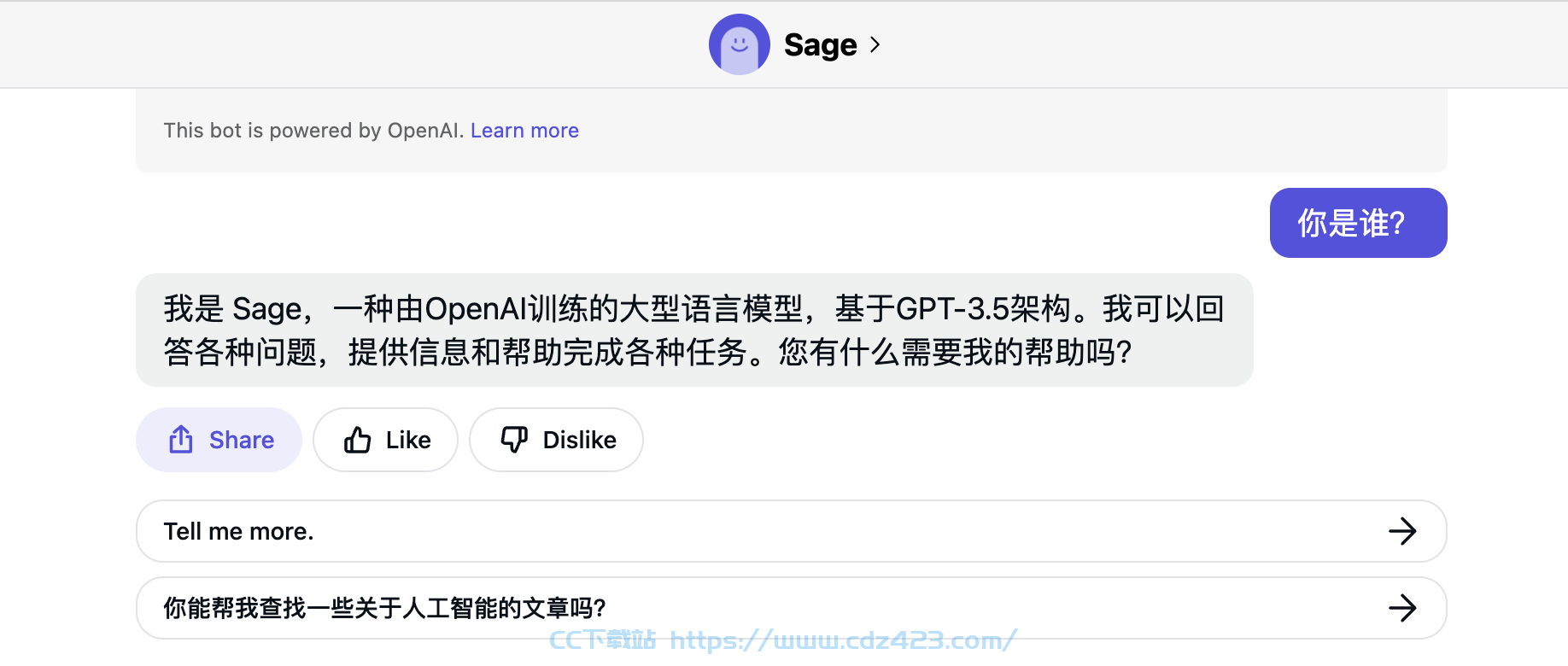Select the 'Tell me more.' suggestion

791,531
